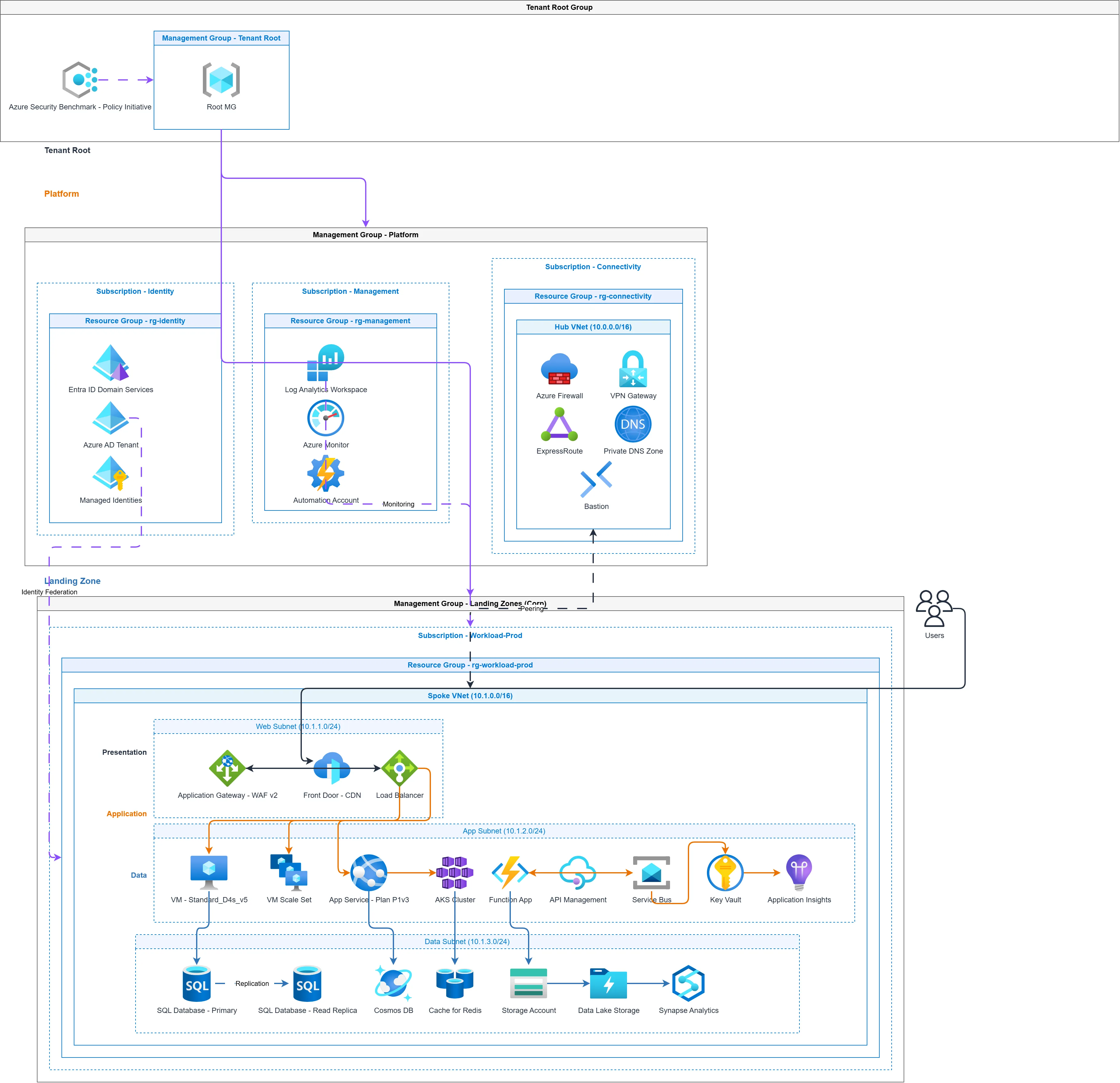Click the App Service Plan P1v3 icon

tap(369, 873)
